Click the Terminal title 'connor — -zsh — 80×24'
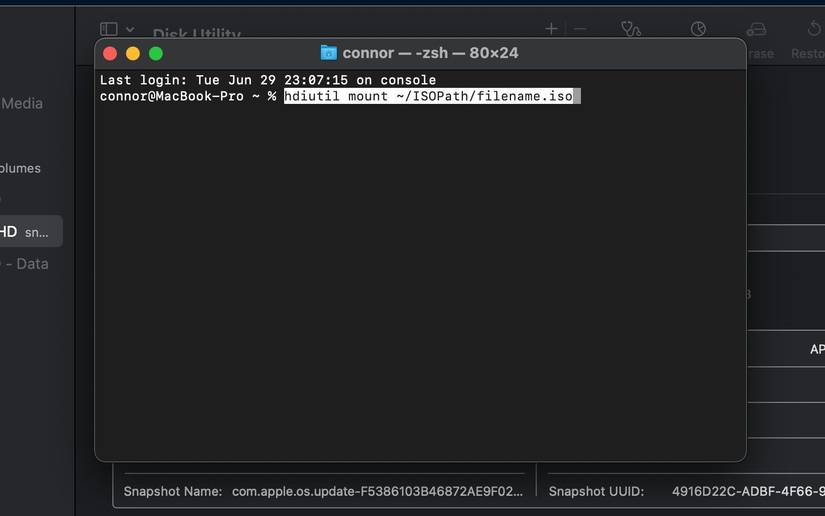The width and height of the screenshot is (825, 516). (430, 53)
